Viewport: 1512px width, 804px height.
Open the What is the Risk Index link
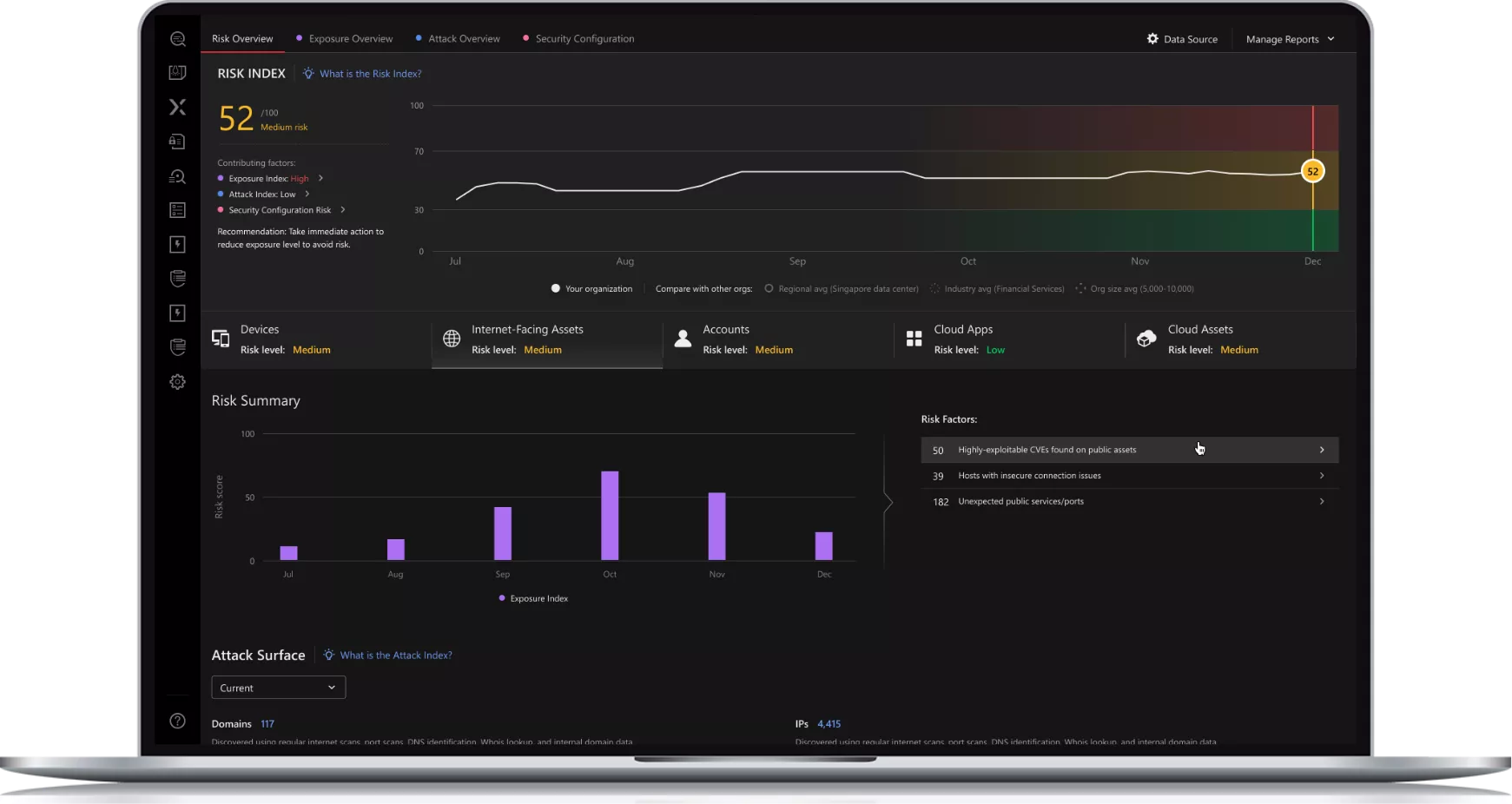click(370, 74)
